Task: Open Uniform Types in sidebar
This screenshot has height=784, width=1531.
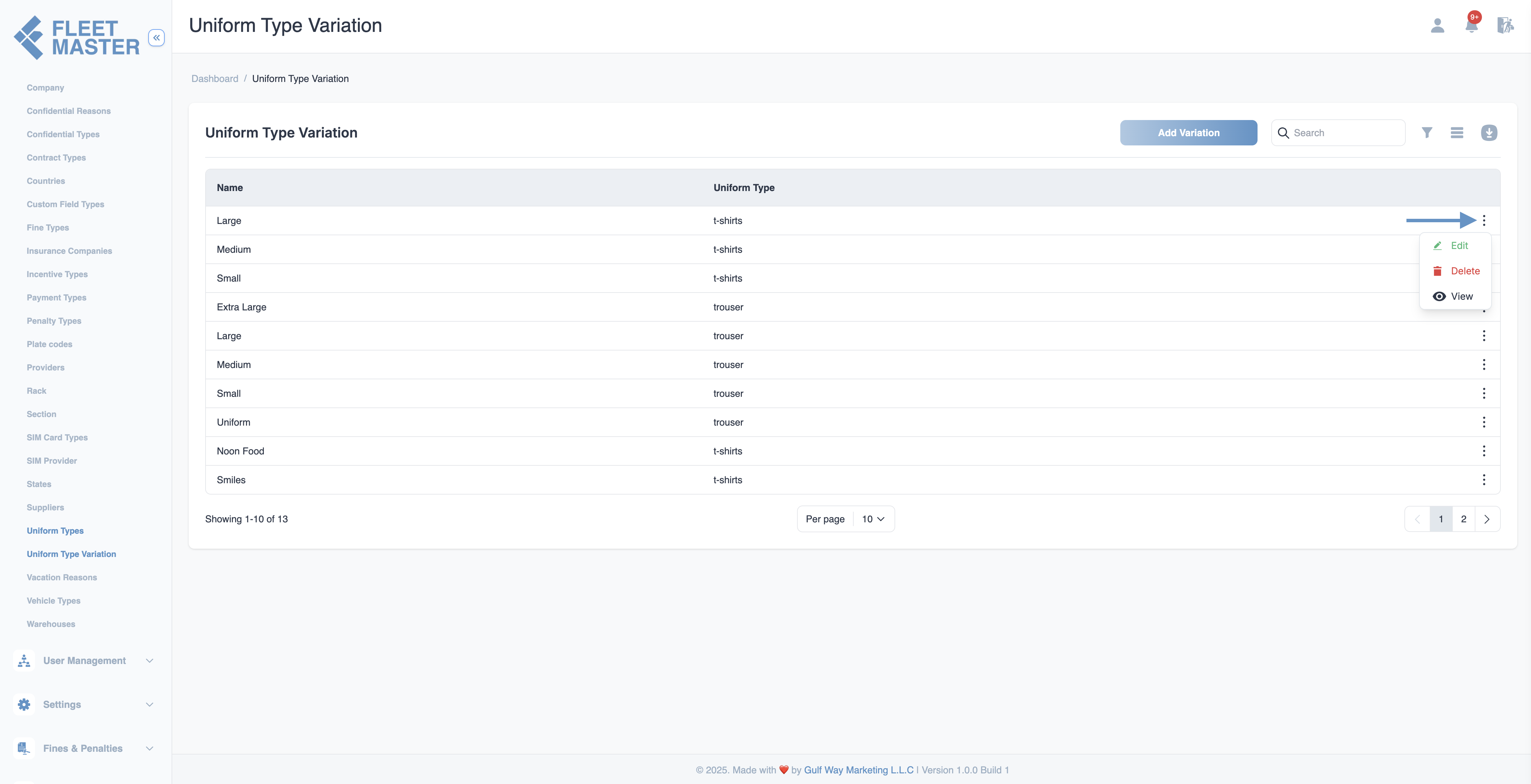Action: click(55, 531)
